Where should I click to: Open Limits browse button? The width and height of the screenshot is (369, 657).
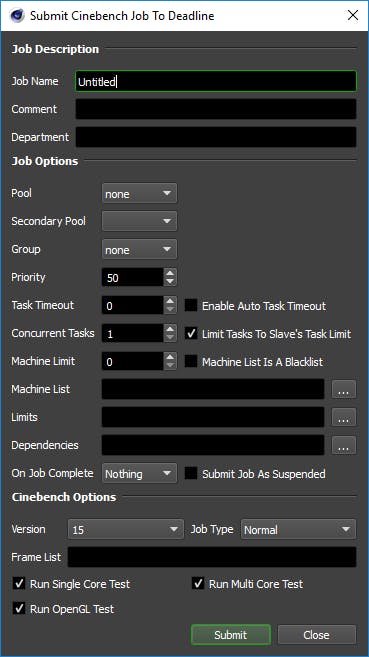344,417
